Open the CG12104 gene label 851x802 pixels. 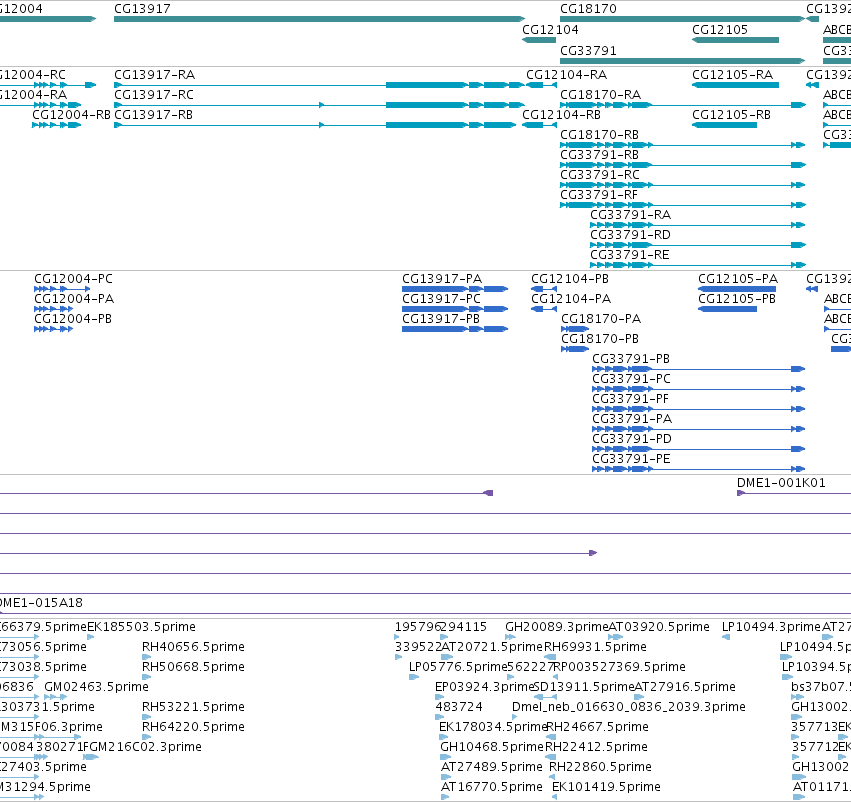pos(550,30)
